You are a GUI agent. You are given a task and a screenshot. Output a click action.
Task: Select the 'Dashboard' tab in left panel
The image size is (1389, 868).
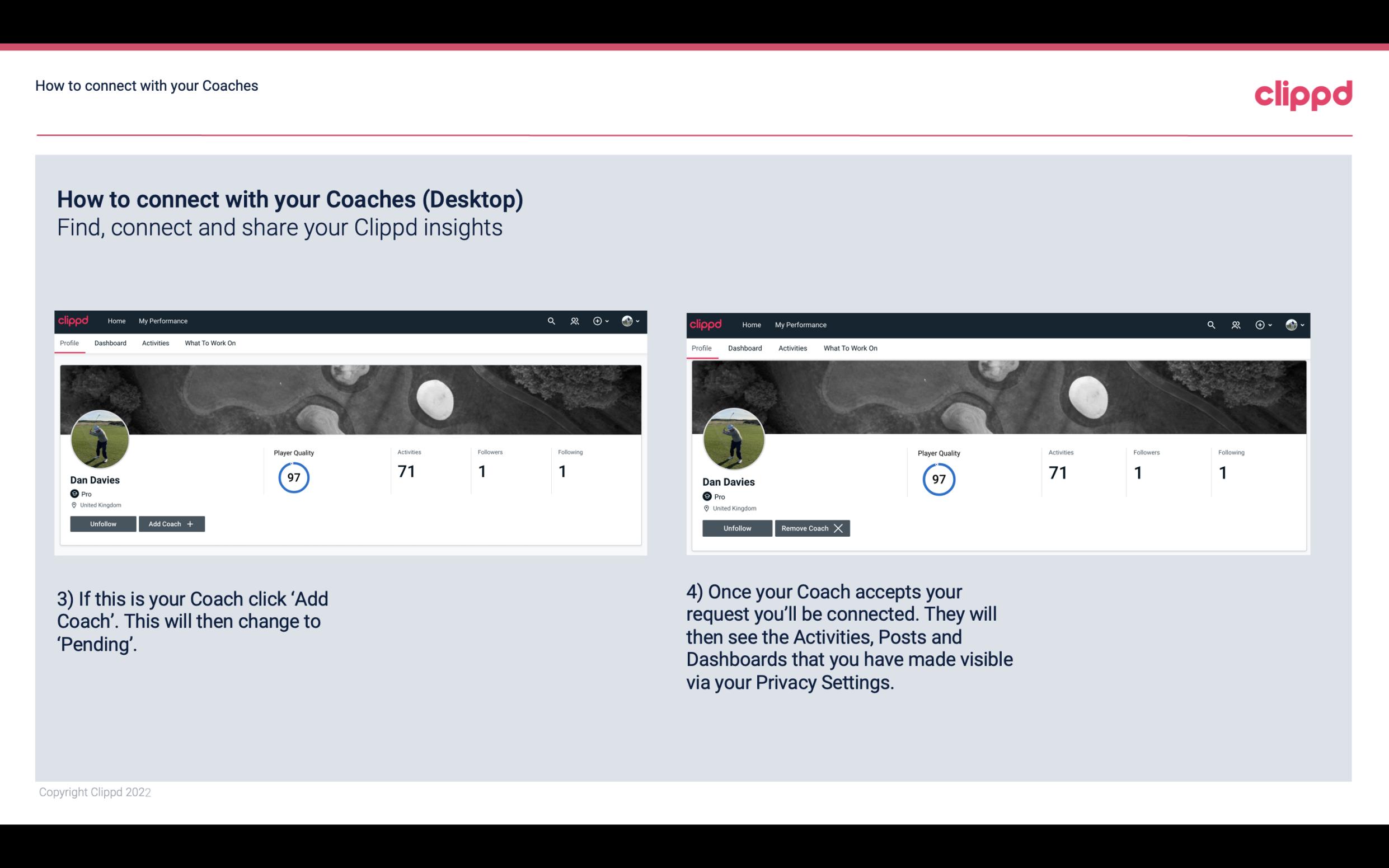(109, 343)
